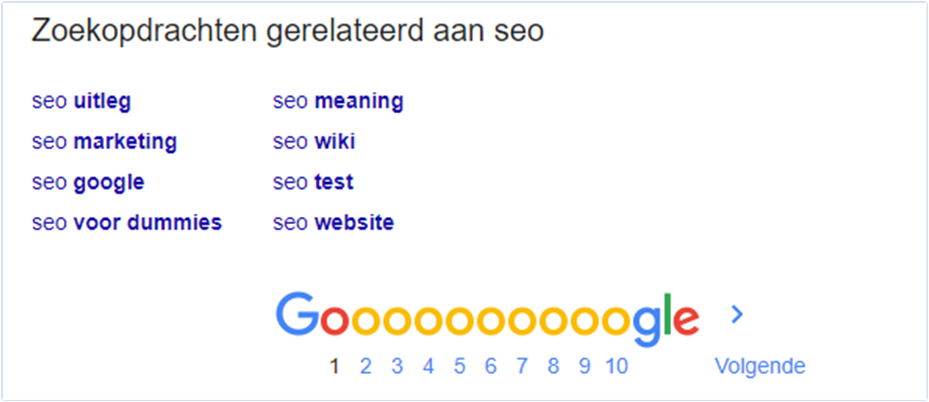Screen dimensions: 929x402
Task: Jump to results page 8
Action: point(552,366)
